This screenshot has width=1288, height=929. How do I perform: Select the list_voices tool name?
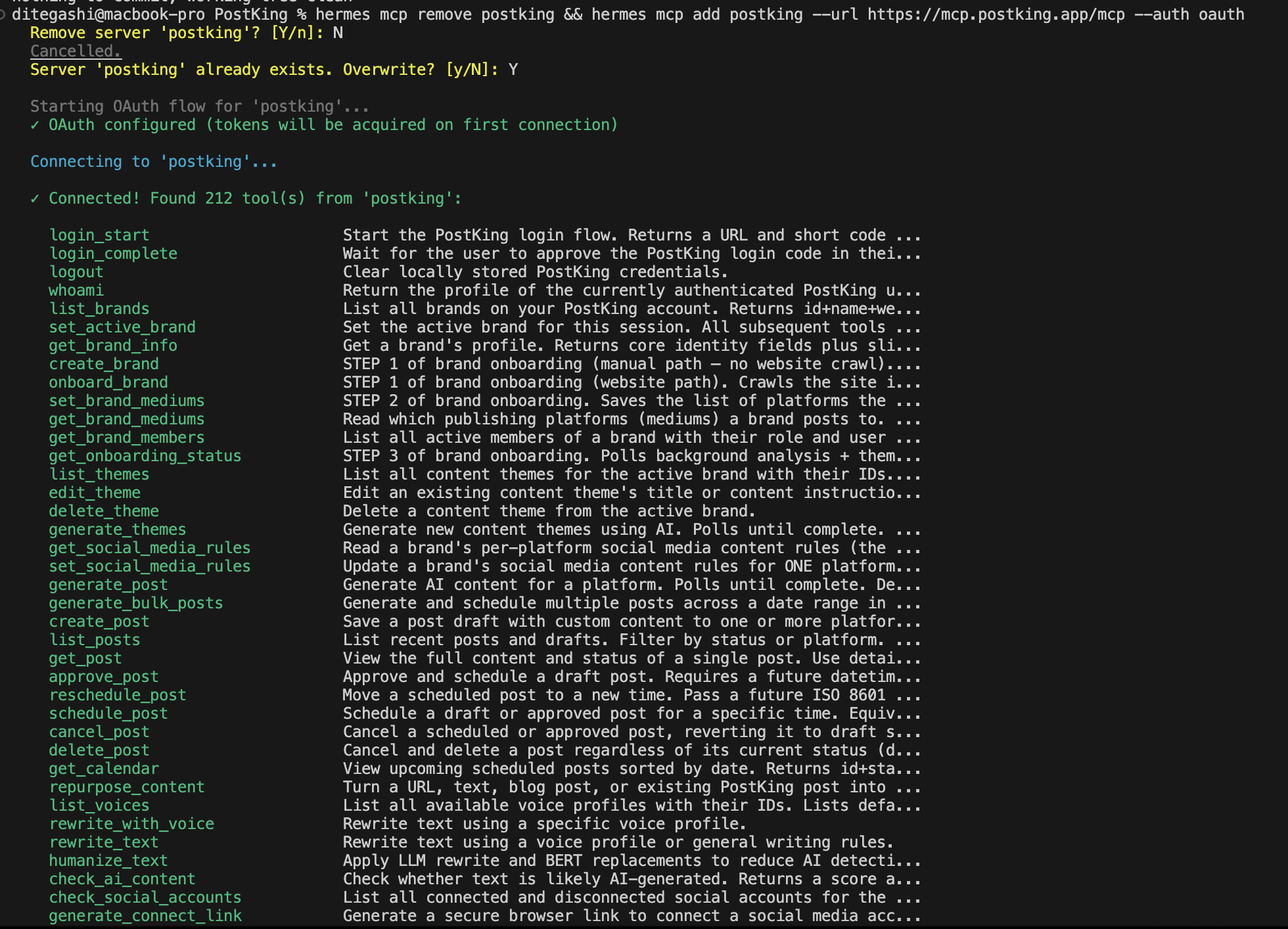pos(99,805)
